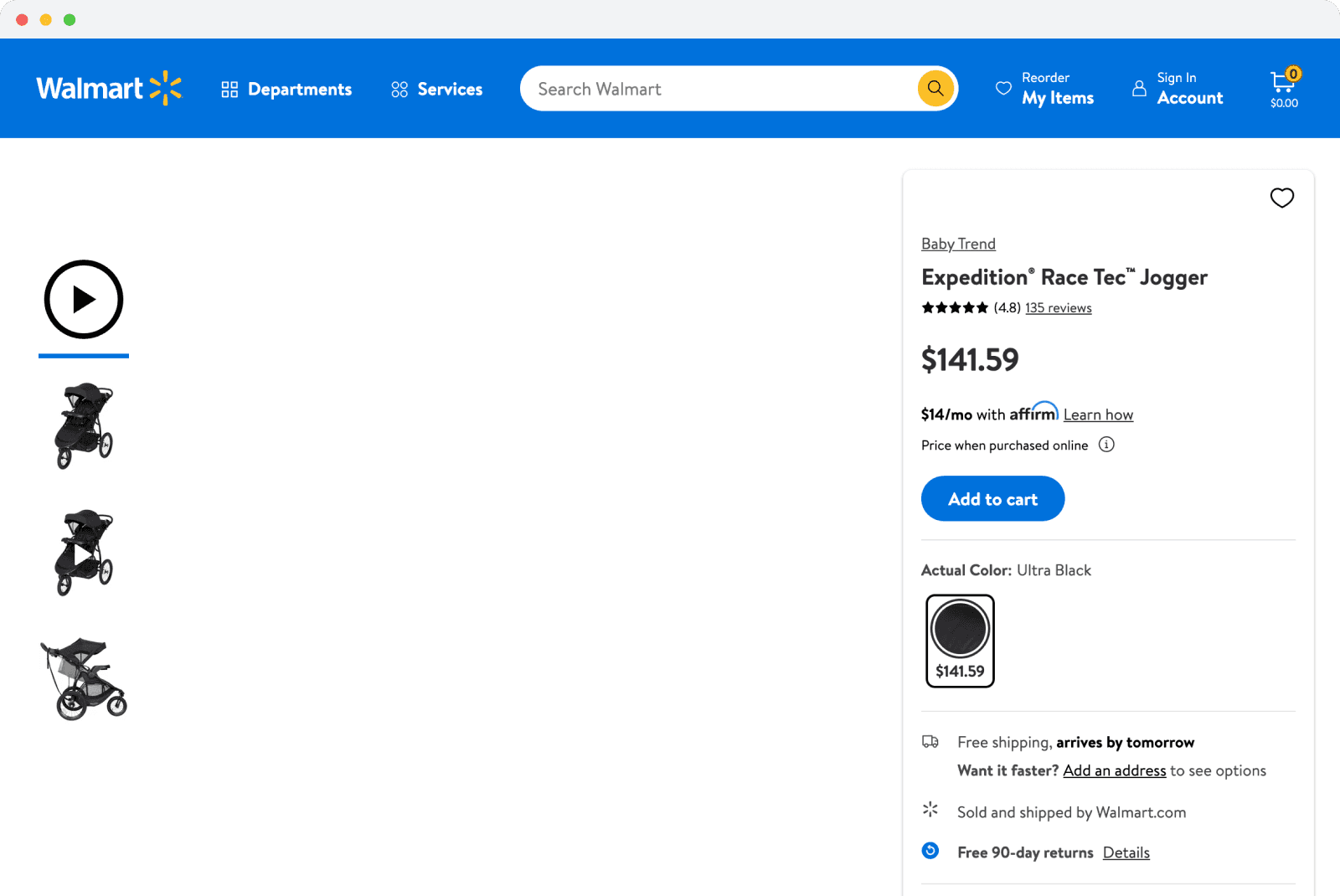The height and width of the screenshot is (896, 1340).
Task: Click the price info circle icon
Action: click(1106, 445)
